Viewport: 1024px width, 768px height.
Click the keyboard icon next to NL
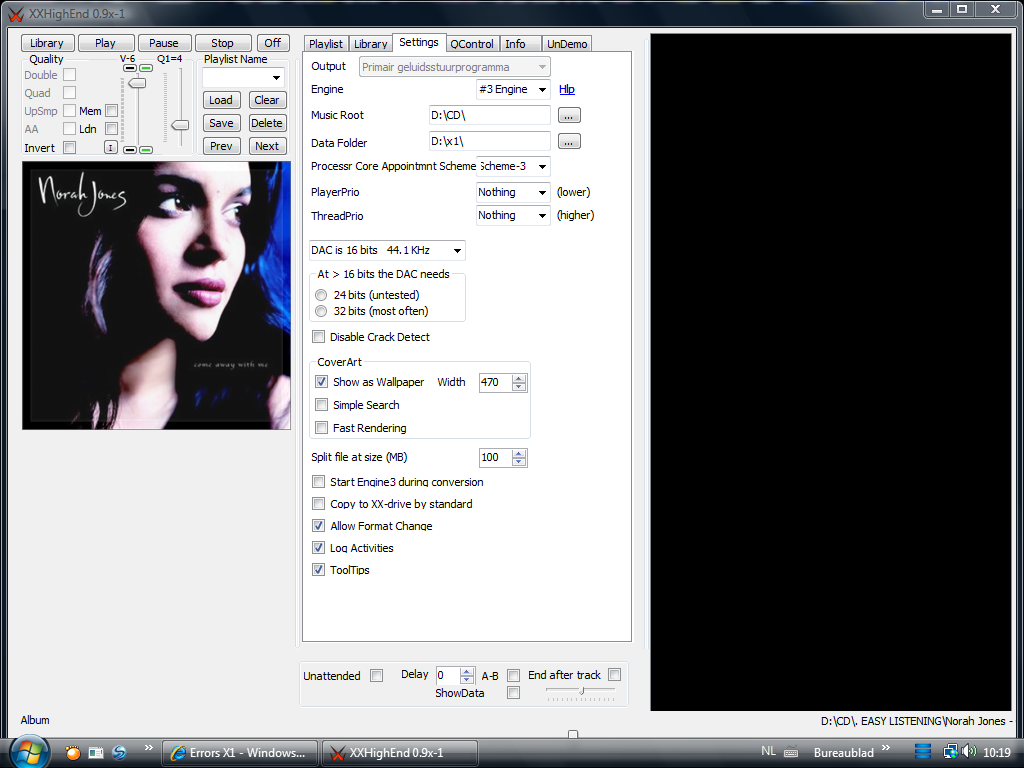pyautogui.click(x=790, y=752)
